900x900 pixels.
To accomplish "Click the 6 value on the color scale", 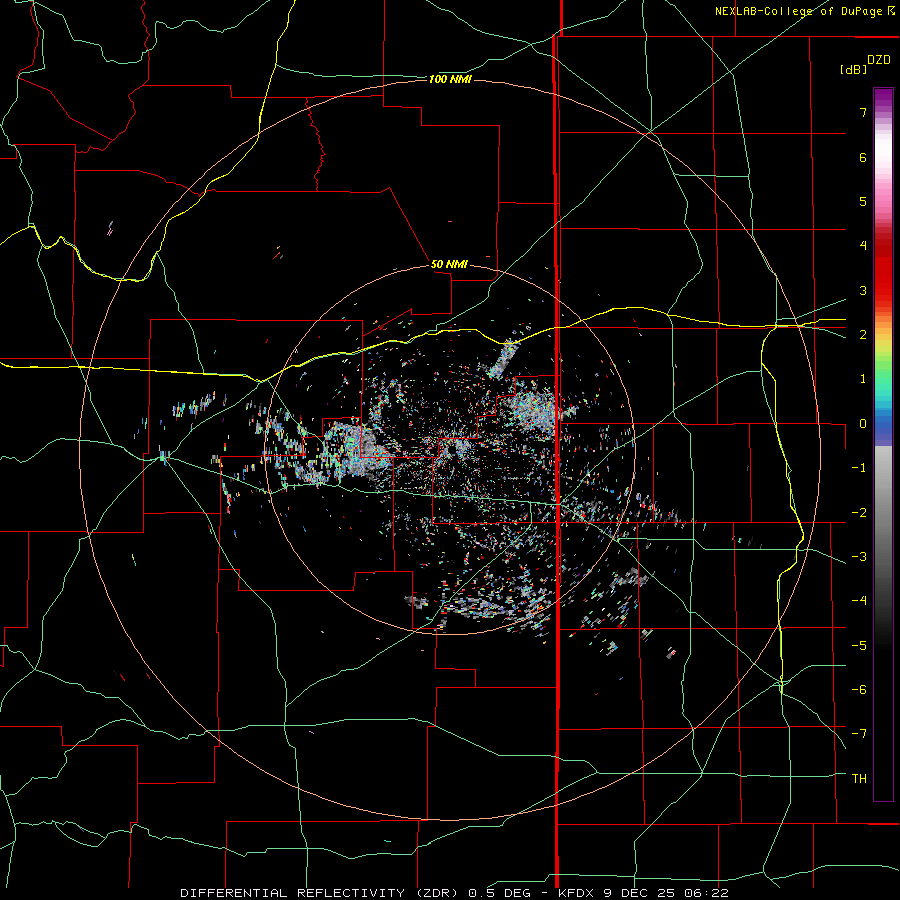I will (863, 157).
